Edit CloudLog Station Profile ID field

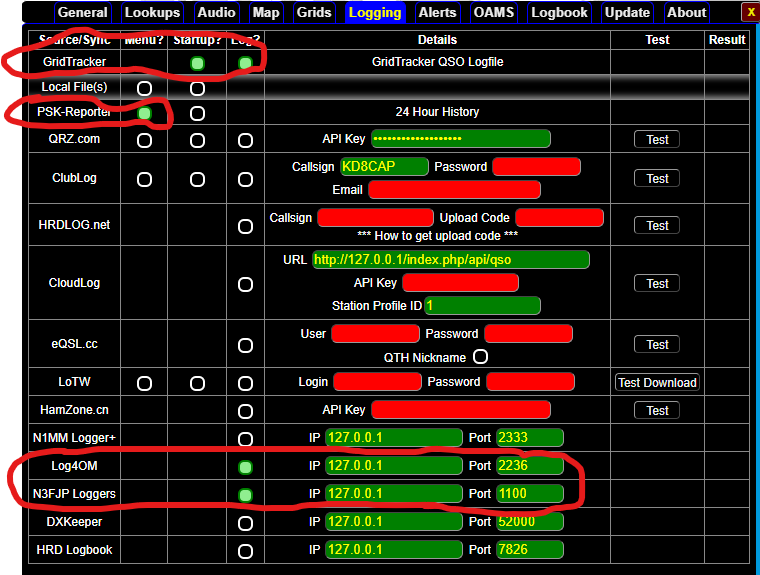483,305
